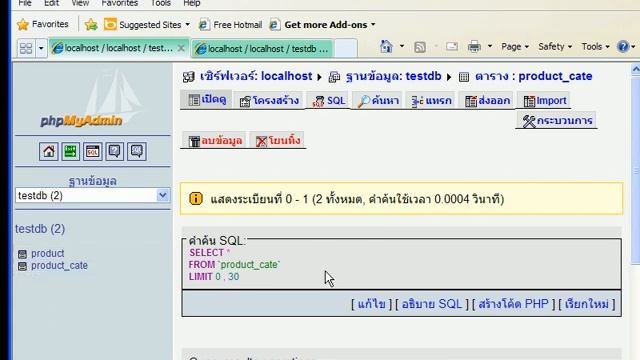Click the Free Hotmail link
The width and height of the screenshot is (640, 360).
point(230,25)
